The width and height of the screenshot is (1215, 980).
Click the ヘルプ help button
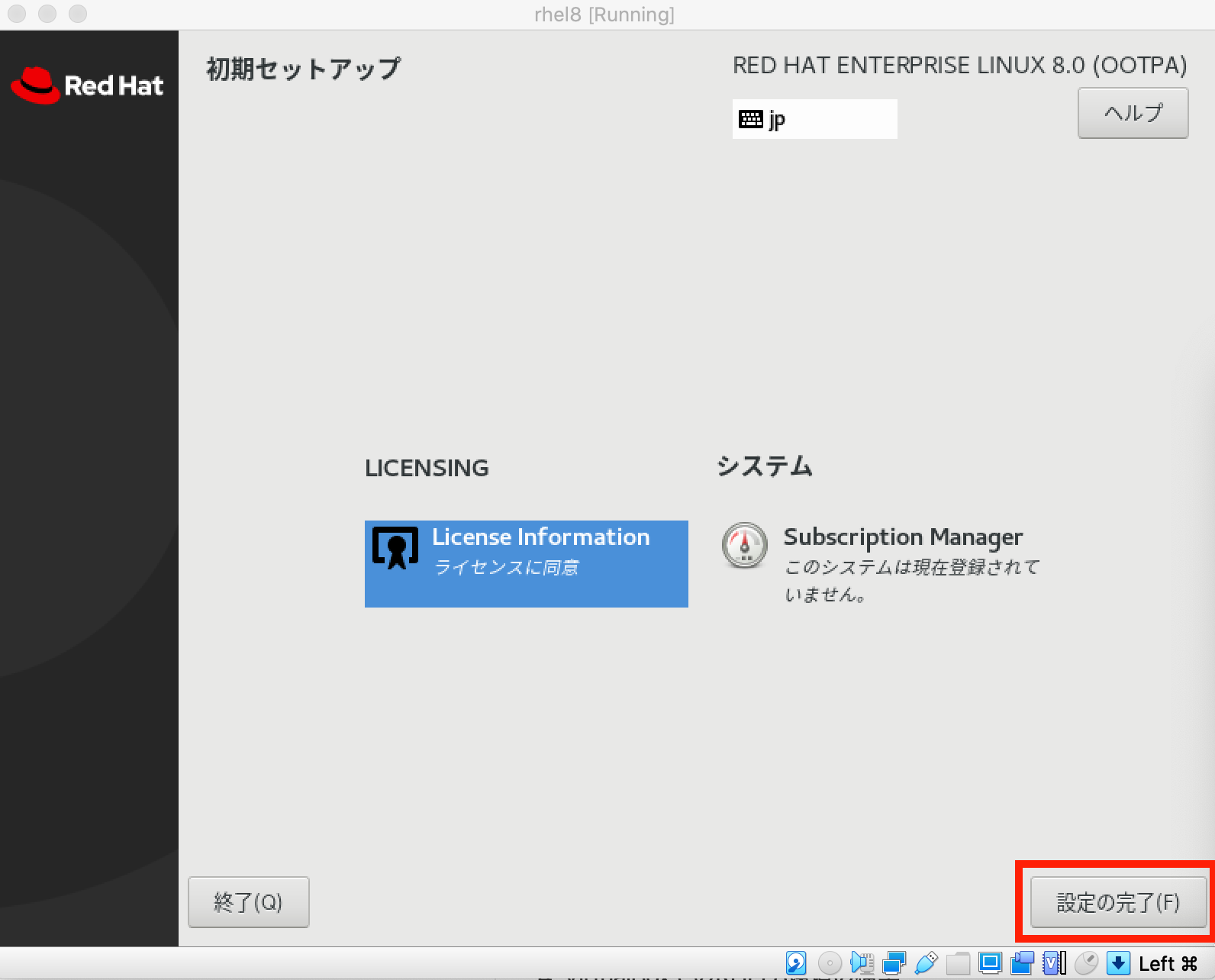1133,113
